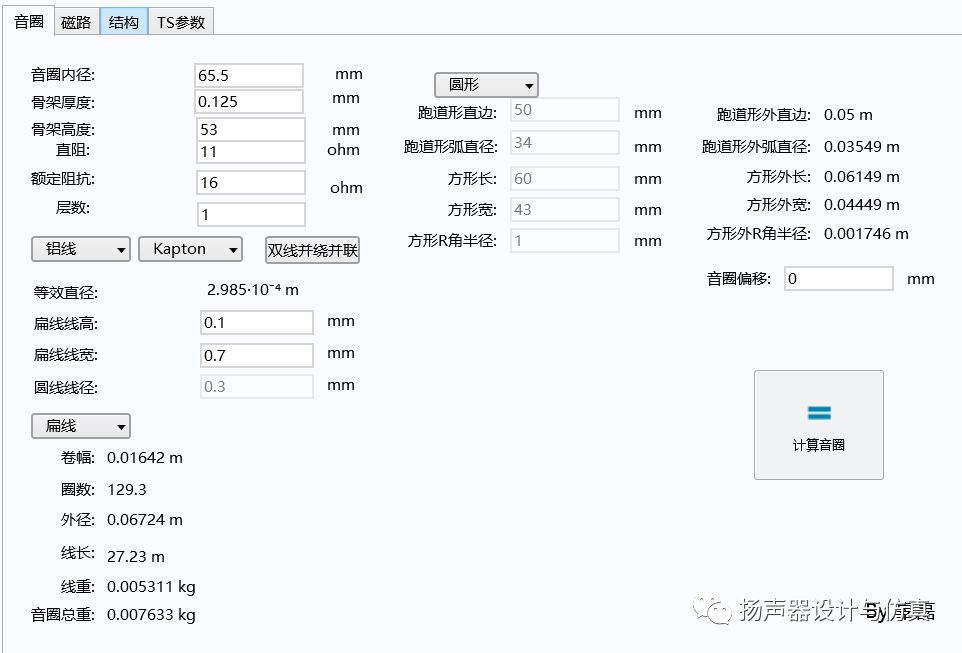This screenshot has width=962, height=653.
Task: Open the 铝线 wire material dropdown
Action: (x=81, y=249)
